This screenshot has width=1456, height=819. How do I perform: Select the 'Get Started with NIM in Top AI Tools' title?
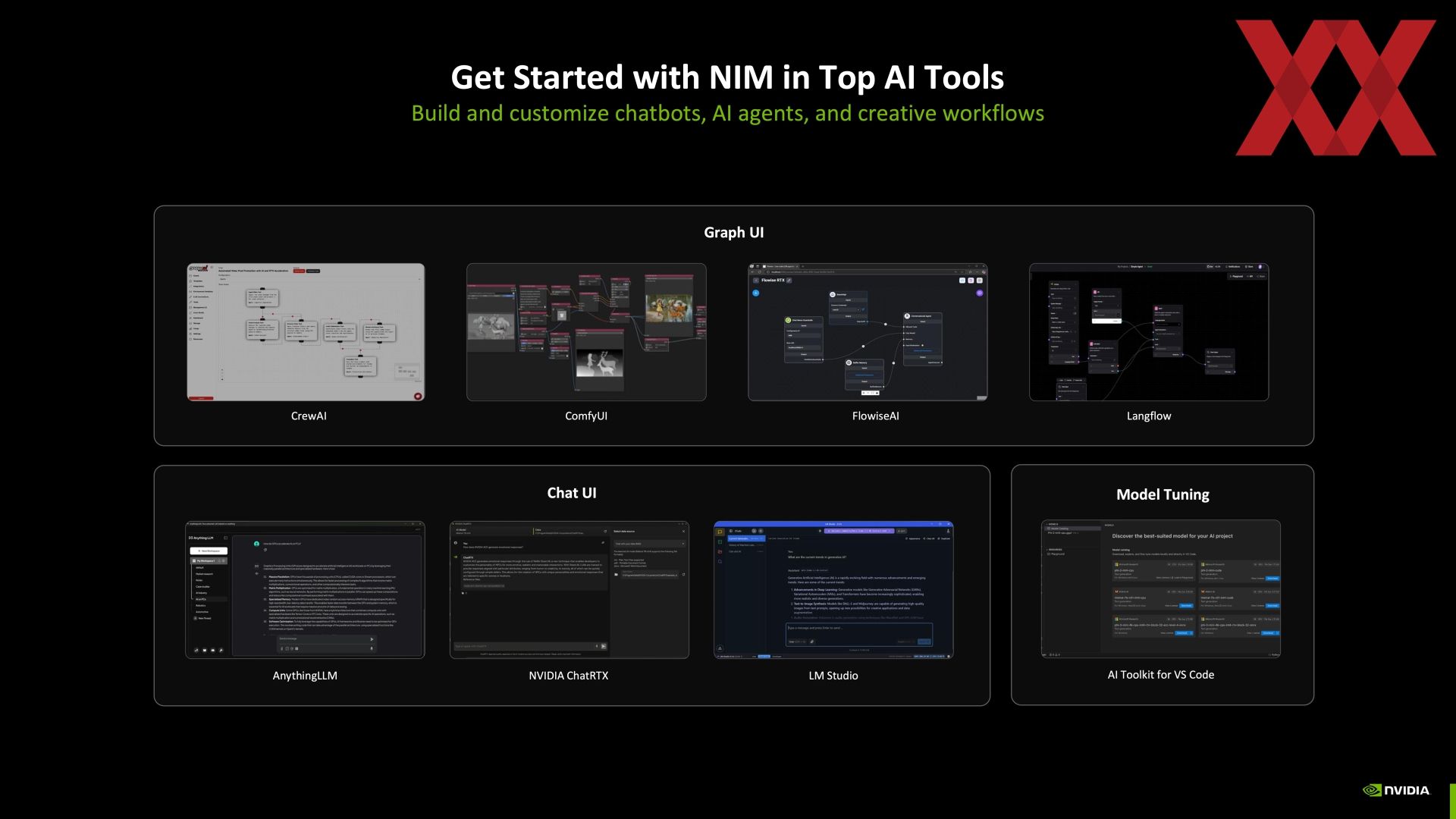(x=727, y=77)
